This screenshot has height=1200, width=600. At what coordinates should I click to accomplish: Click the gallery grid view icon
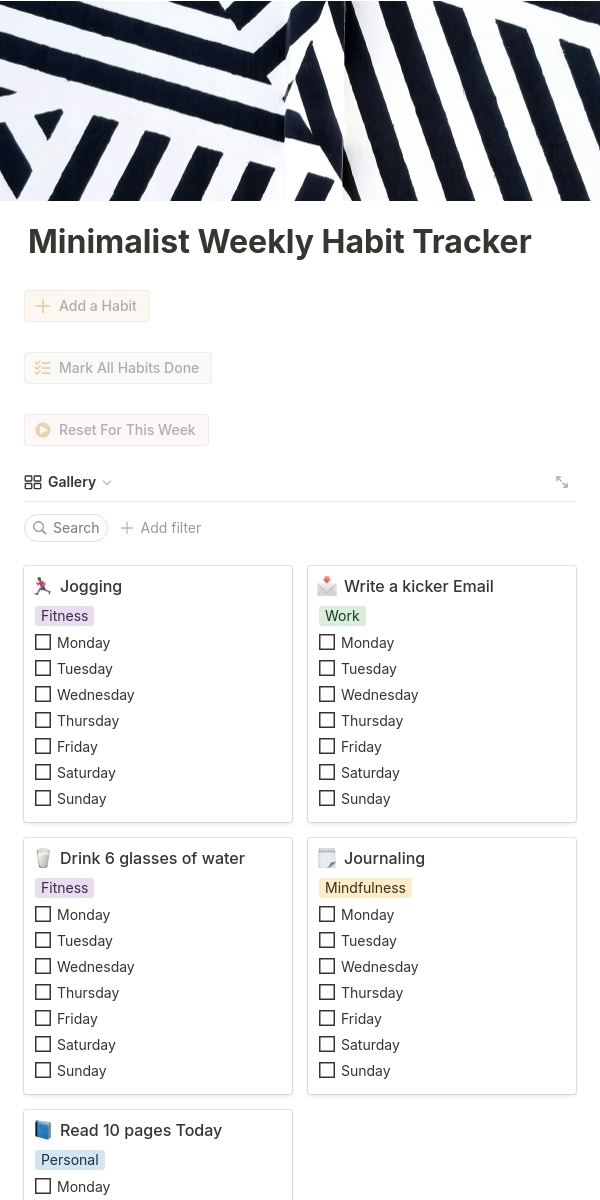(x=33, y=482)
